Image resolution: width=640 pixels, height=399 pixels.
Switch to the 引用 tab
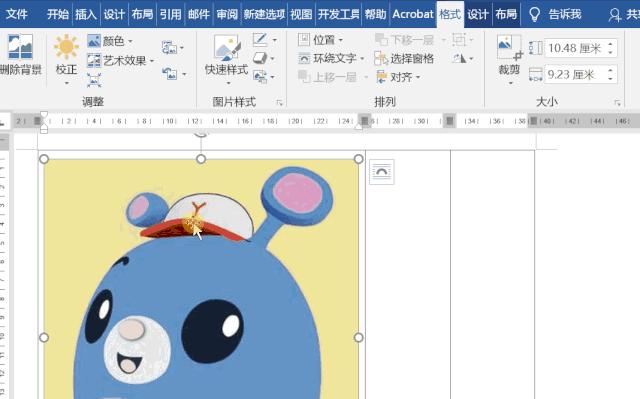point(171,14)
